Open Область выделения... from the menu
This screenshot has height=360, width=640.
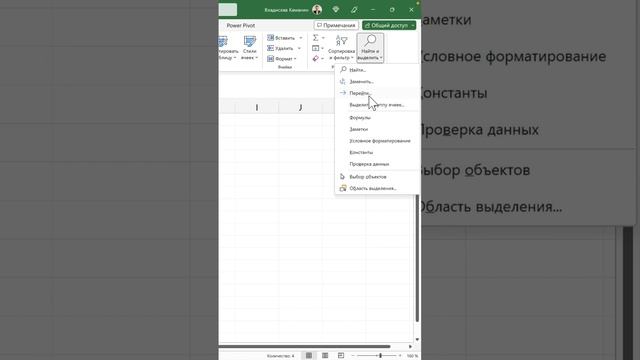[x=378, y=188]
